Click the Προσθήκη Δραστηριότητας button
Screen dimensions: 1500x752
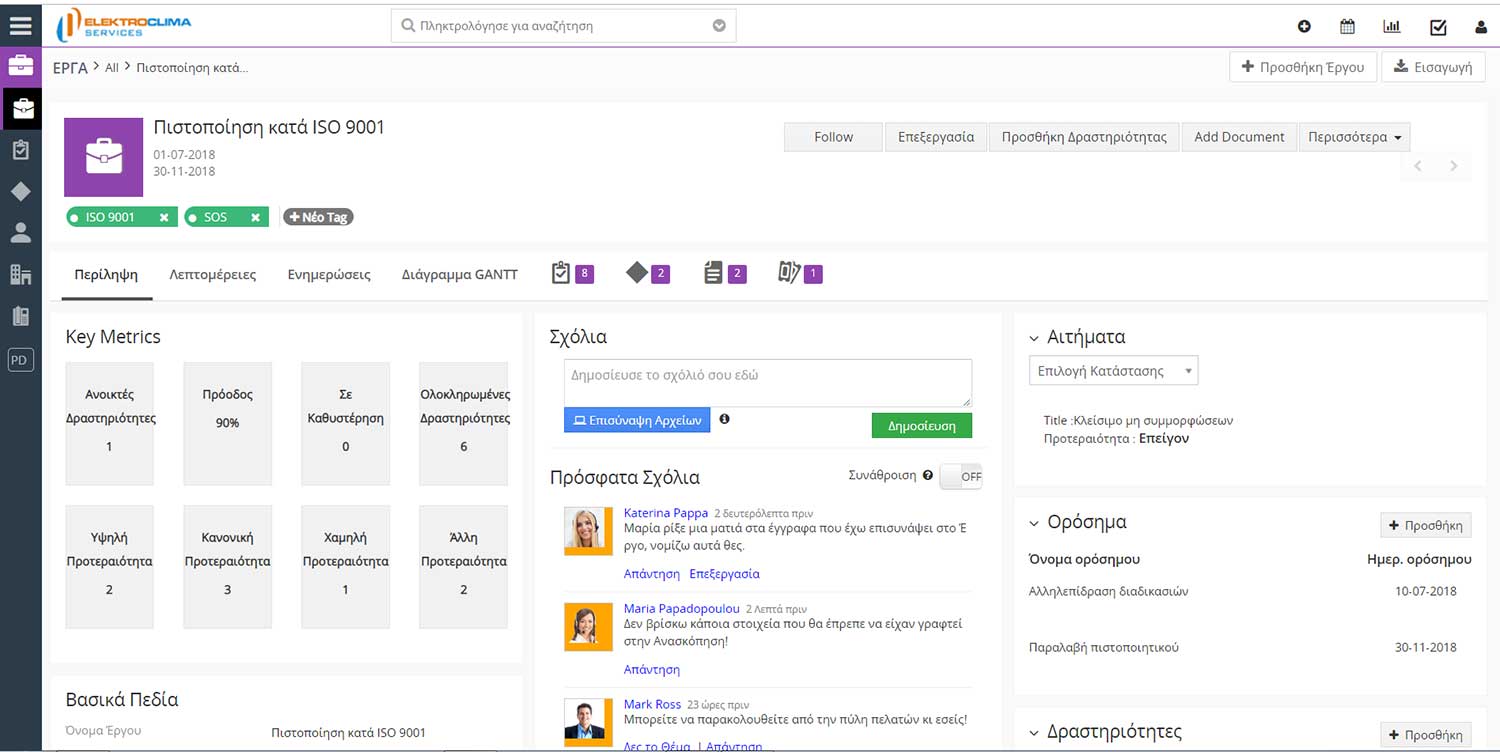coord(1084,137)
